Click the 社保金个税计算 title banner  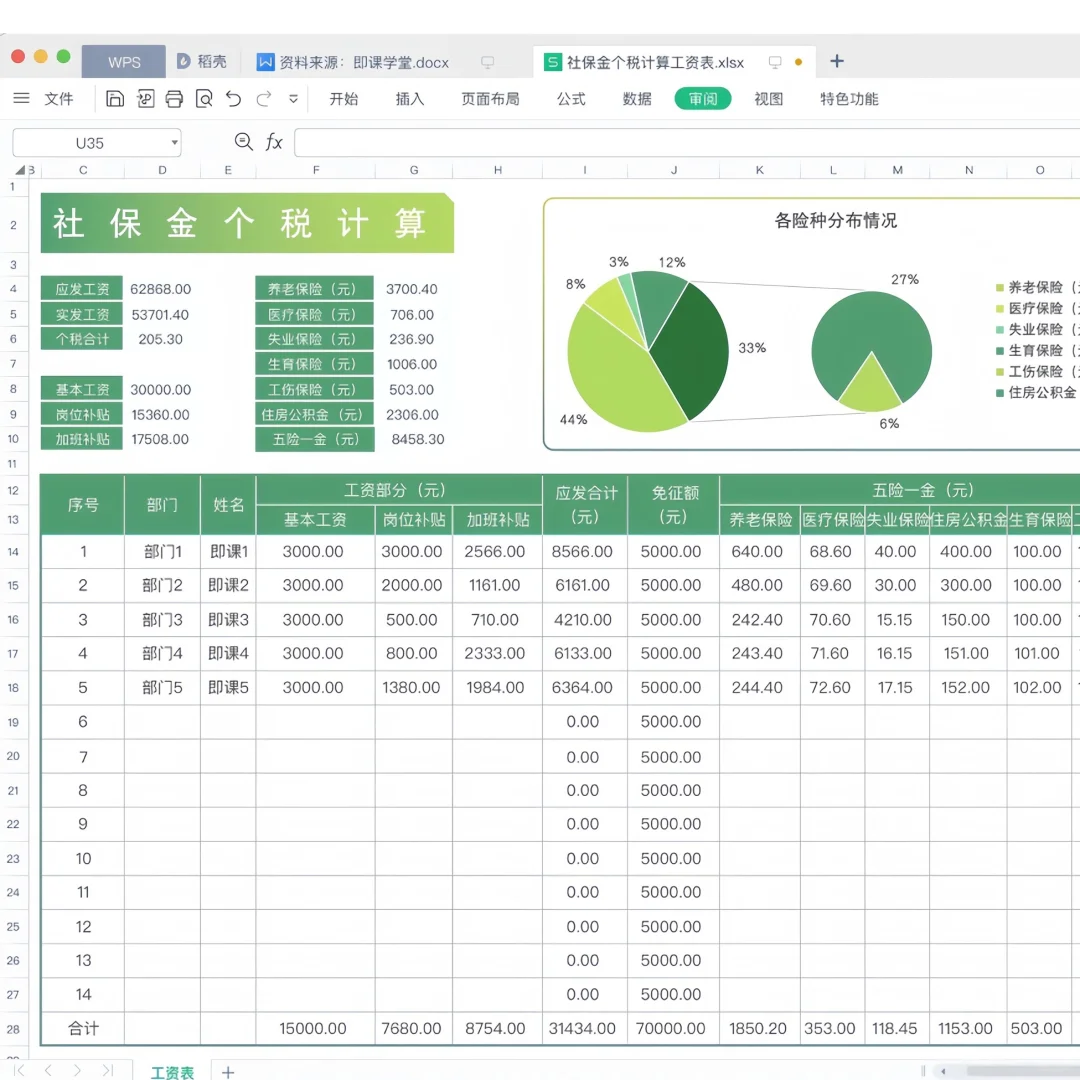pos(247,223)
